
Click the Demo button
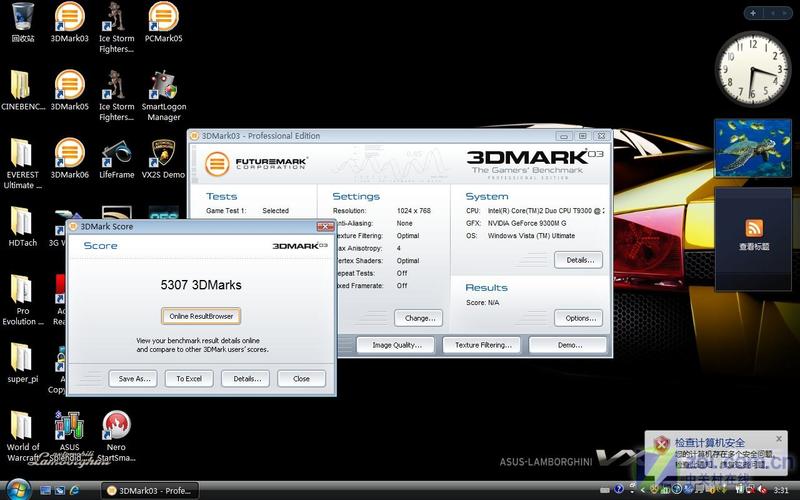tap(568, 345)
